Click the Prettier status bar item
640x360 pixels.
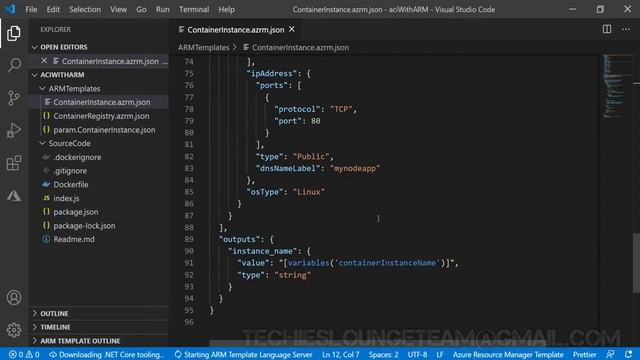584,354
